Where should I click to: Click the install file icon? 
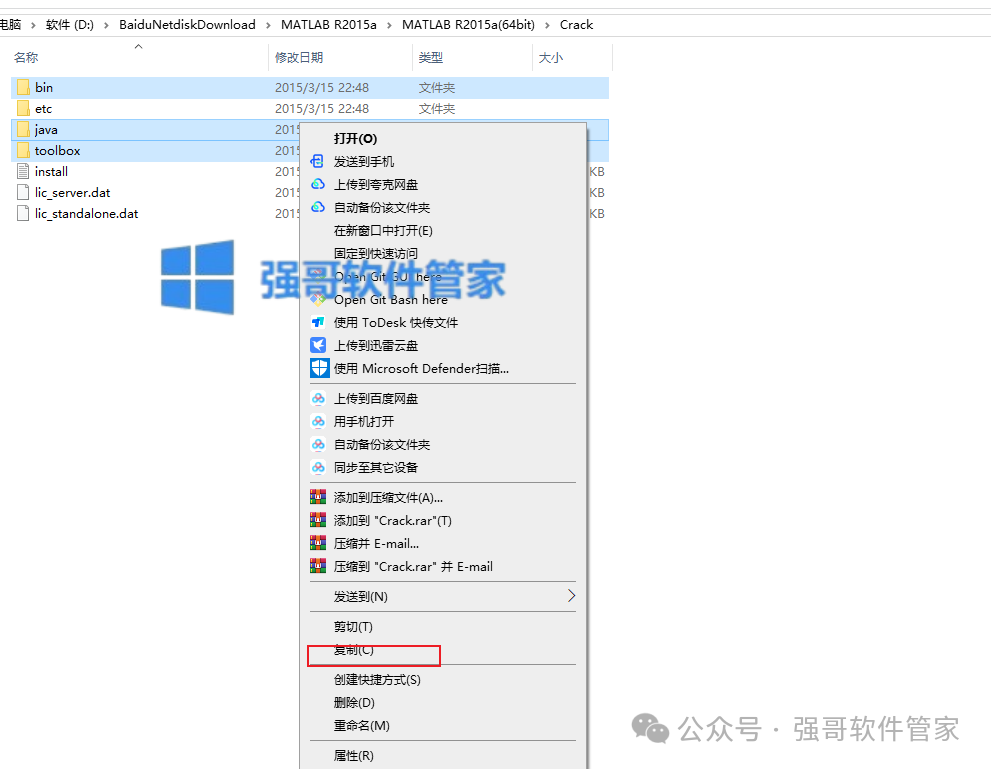[x=23, y=171]
